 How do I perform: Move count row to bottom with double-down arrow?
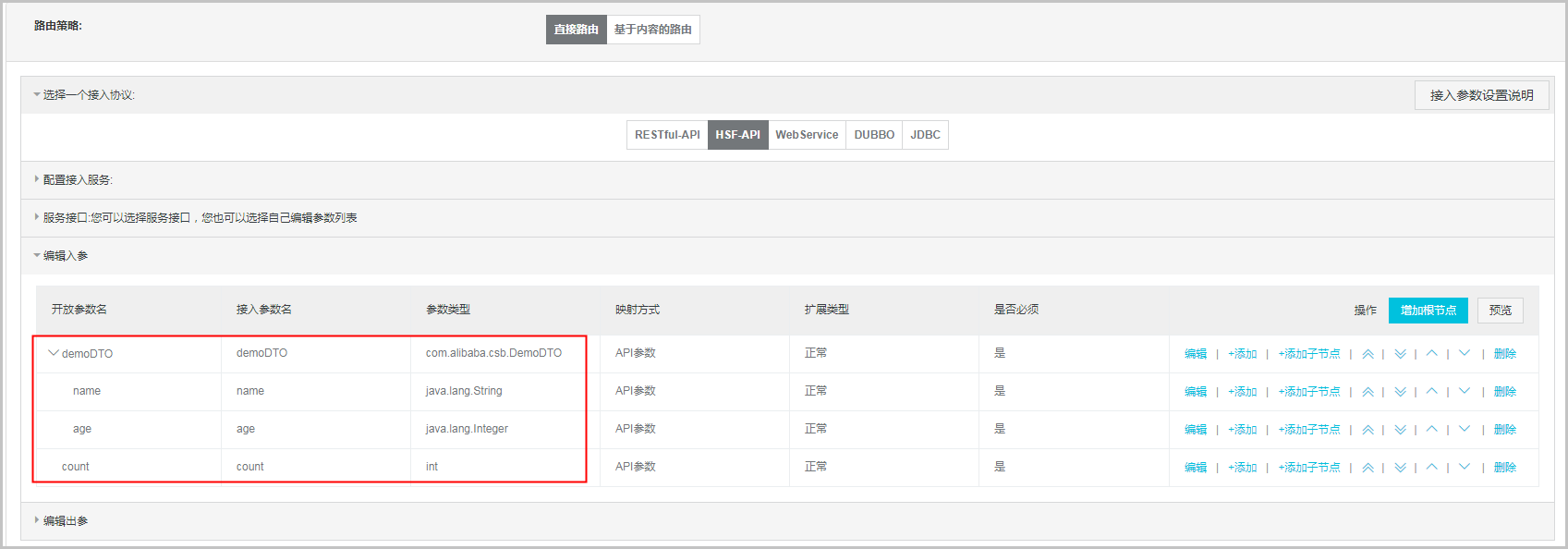1400,468
